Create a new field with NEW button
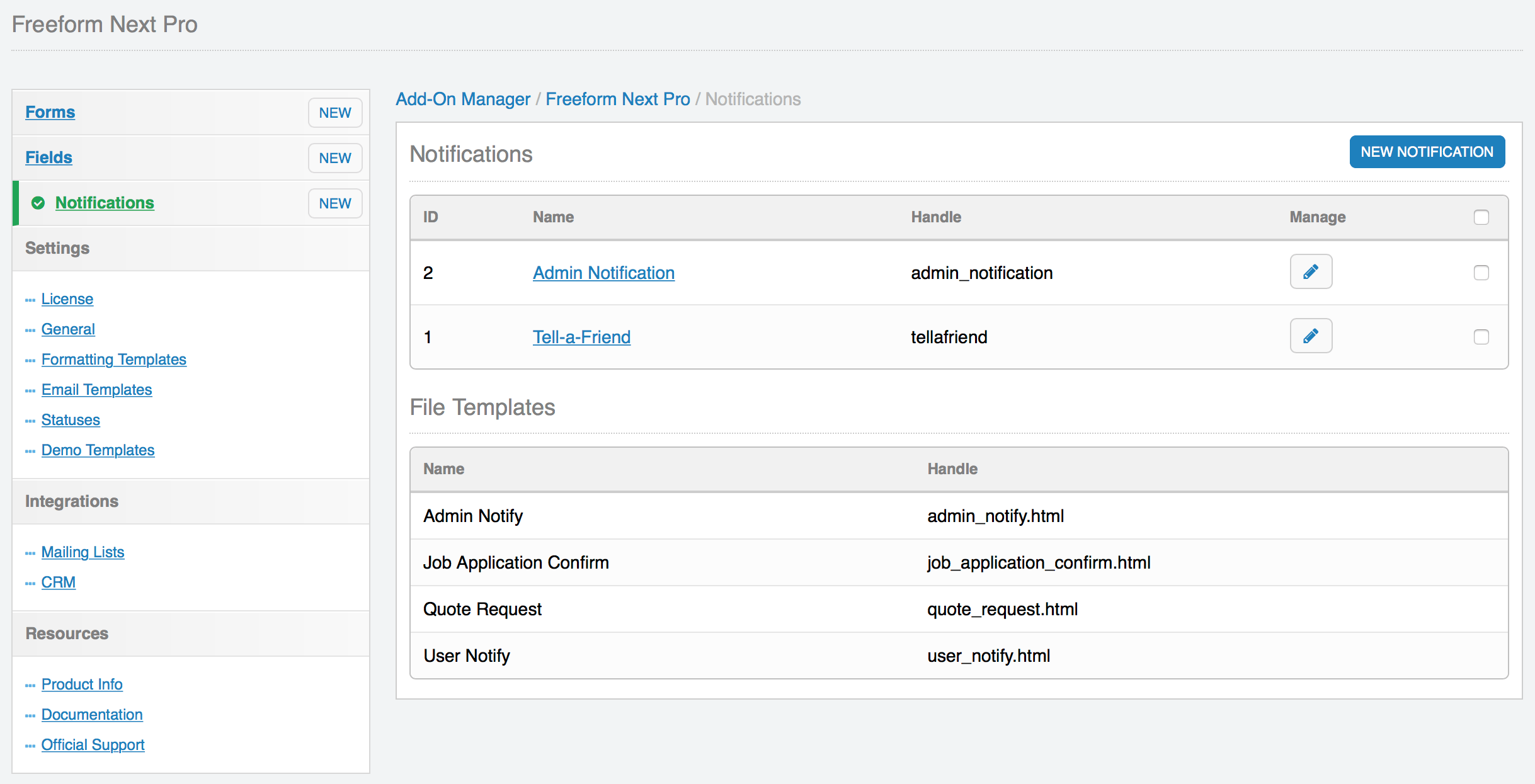The image size is (1535, 784). coord(335,158)
